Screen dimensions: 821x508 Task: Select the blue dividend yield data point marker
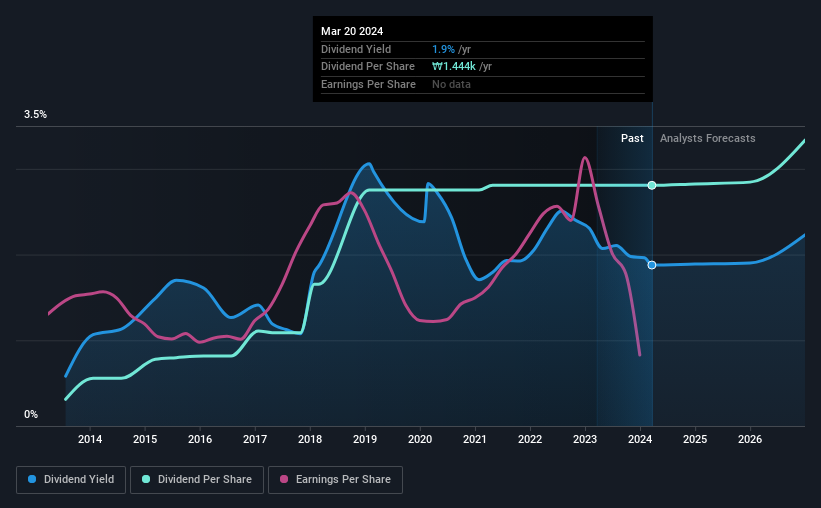pyautogui.click(x=652, y=265)
